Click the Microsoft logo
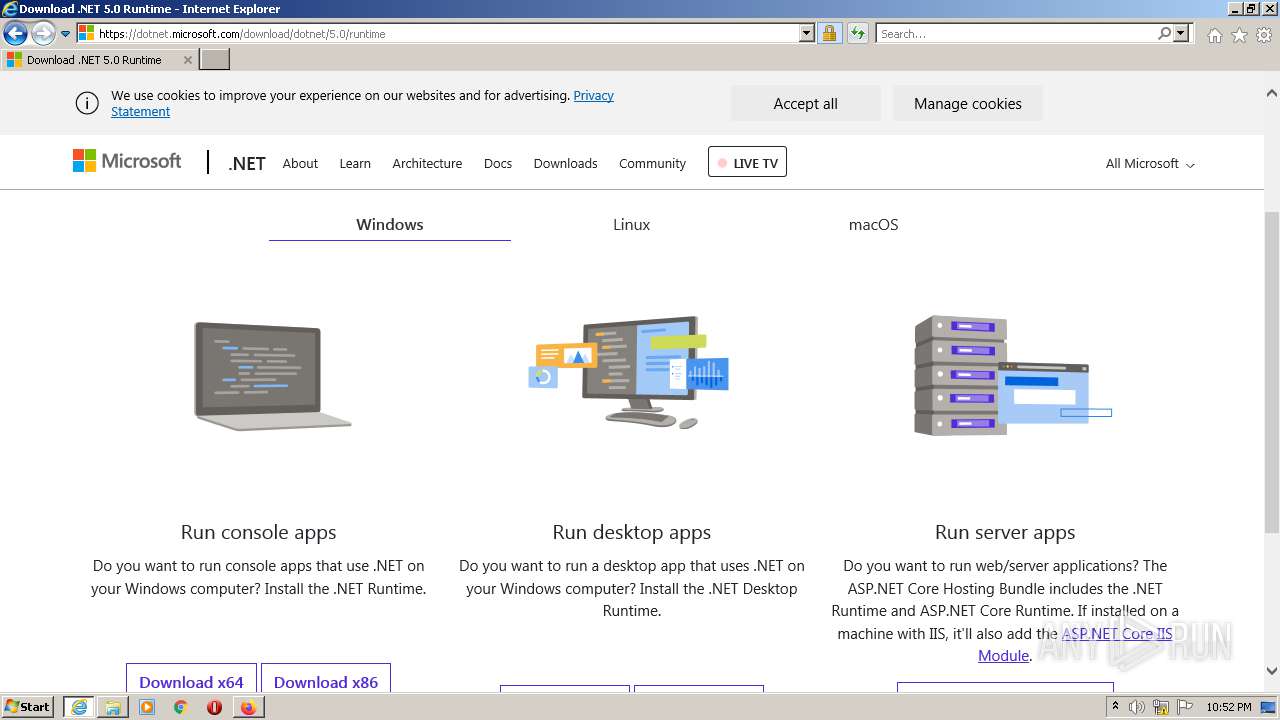Image resolution: width=1280 pixels, height=720 pixels. (x=127, y=161)
